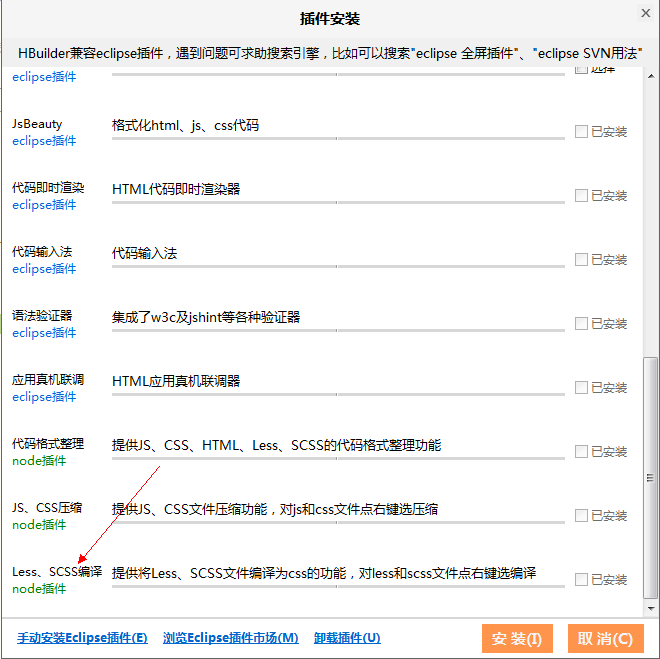The width and height of the screenshot is (660, 659).
Task: Tick the 代码即时渲染 已安装 checkbox
Action: pyautogui.click(x=581, y=195)
